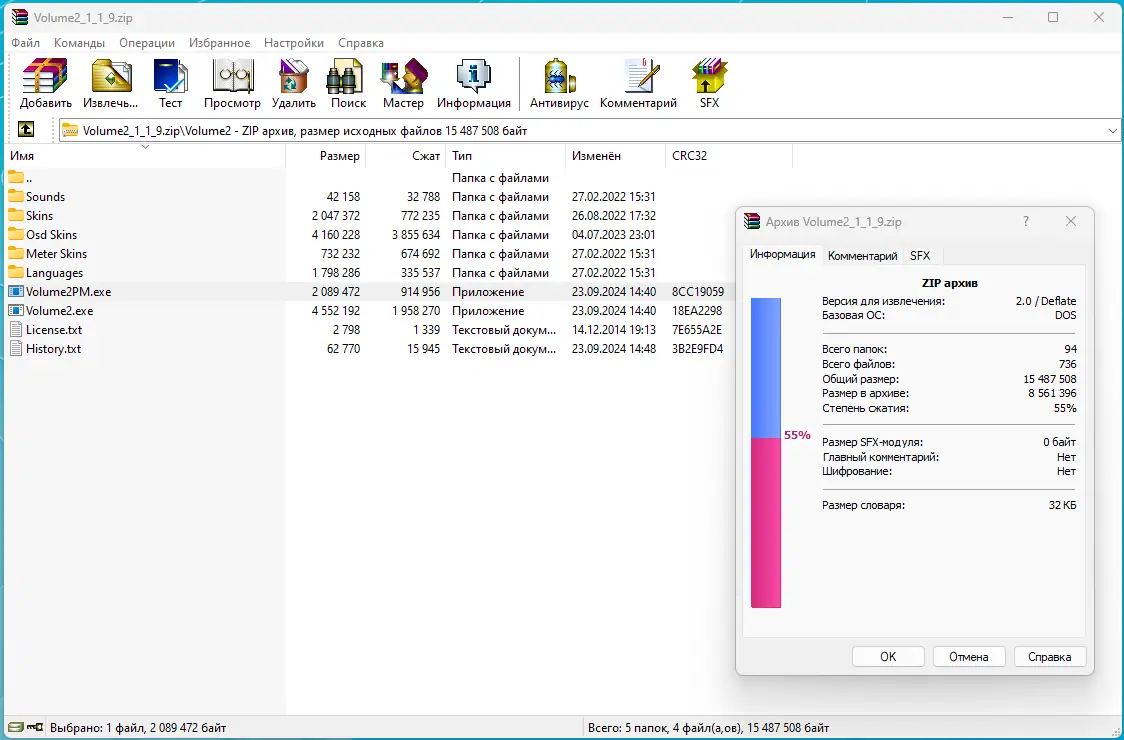Click the OK button in dialog
Viewport: 1124px width, 740px height.
click(x=887, y=656)
